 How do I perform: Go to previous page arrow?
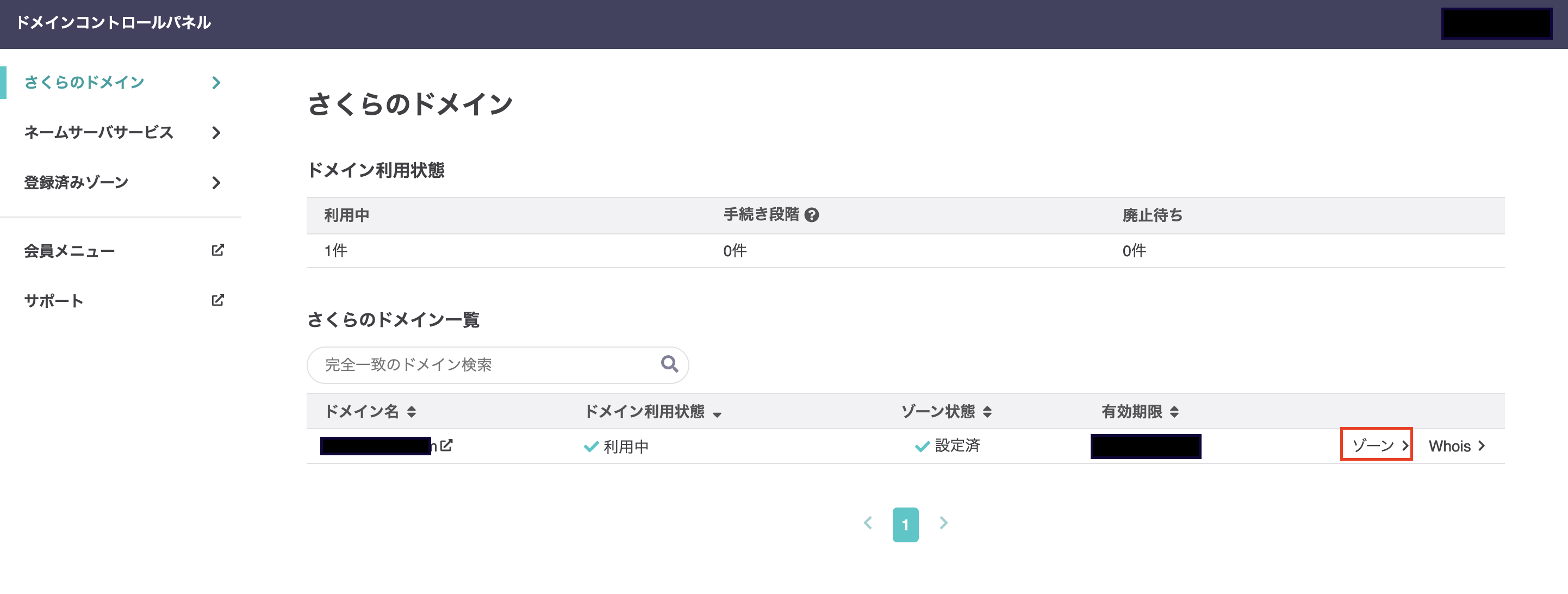tap(868, 523)
